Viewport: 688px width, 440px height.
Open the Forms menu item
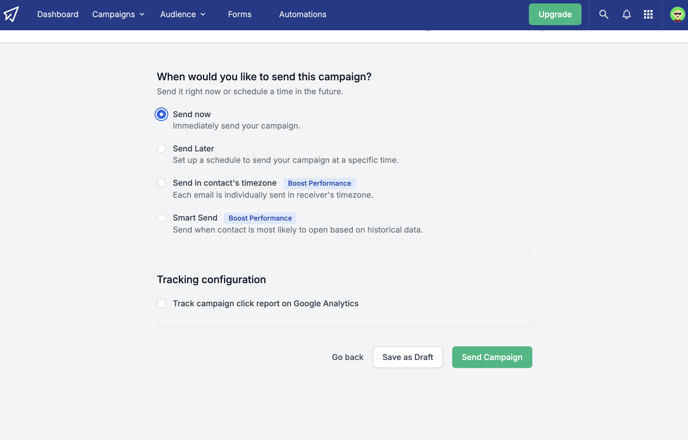[239, 14]
